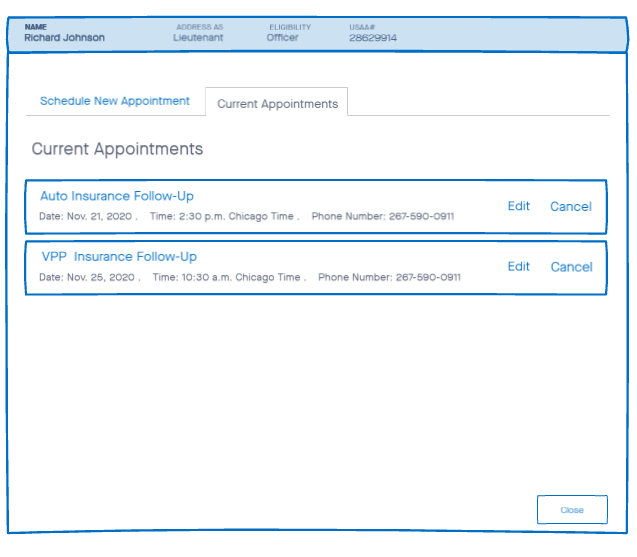This screenshot has width=637, height=557.
Task: Switch to Schedule New Appointment tab
Action: [x=115, y=101]
